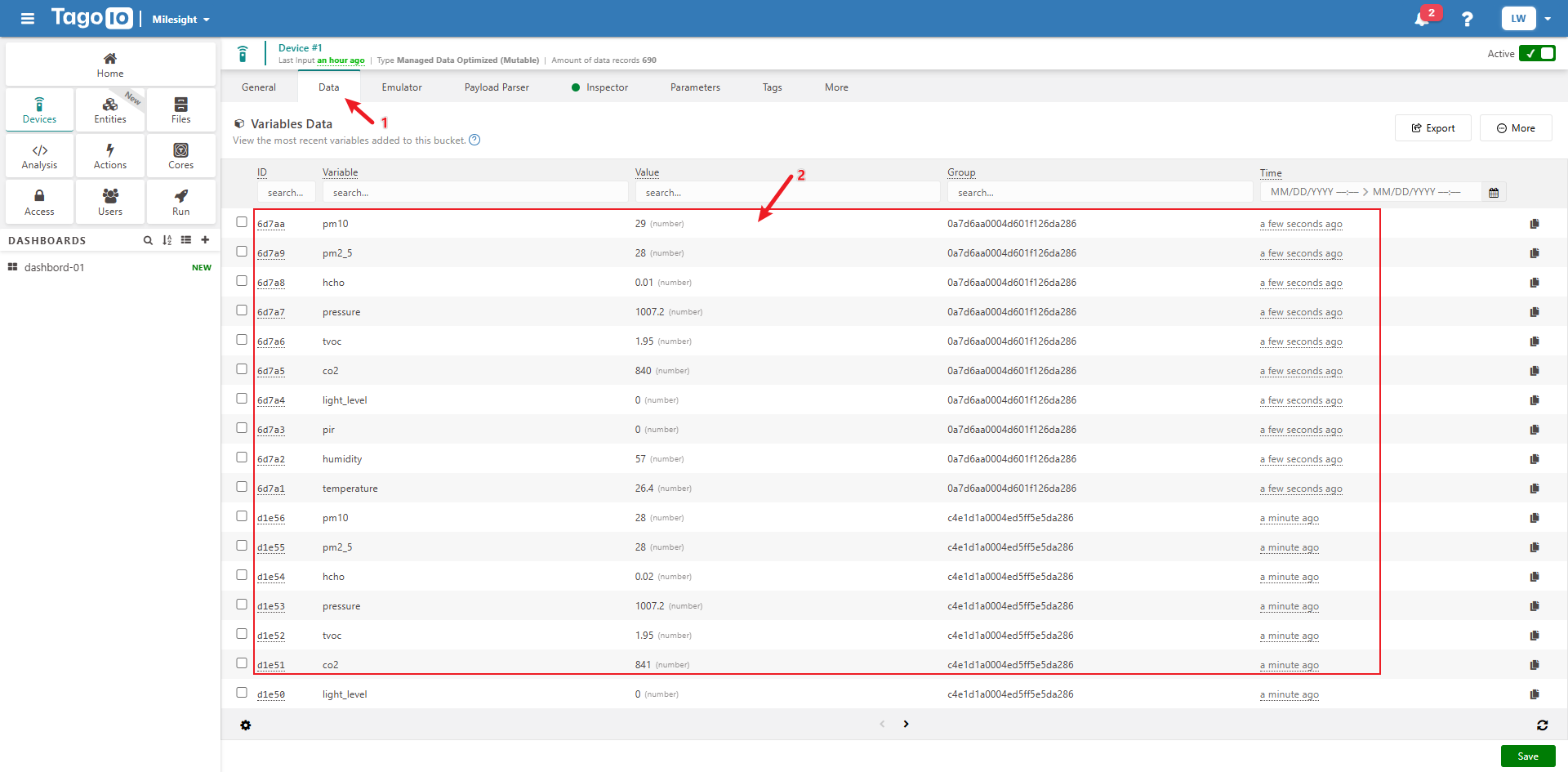Click the 'an hour ago' last input link

(x=341, y=60)
